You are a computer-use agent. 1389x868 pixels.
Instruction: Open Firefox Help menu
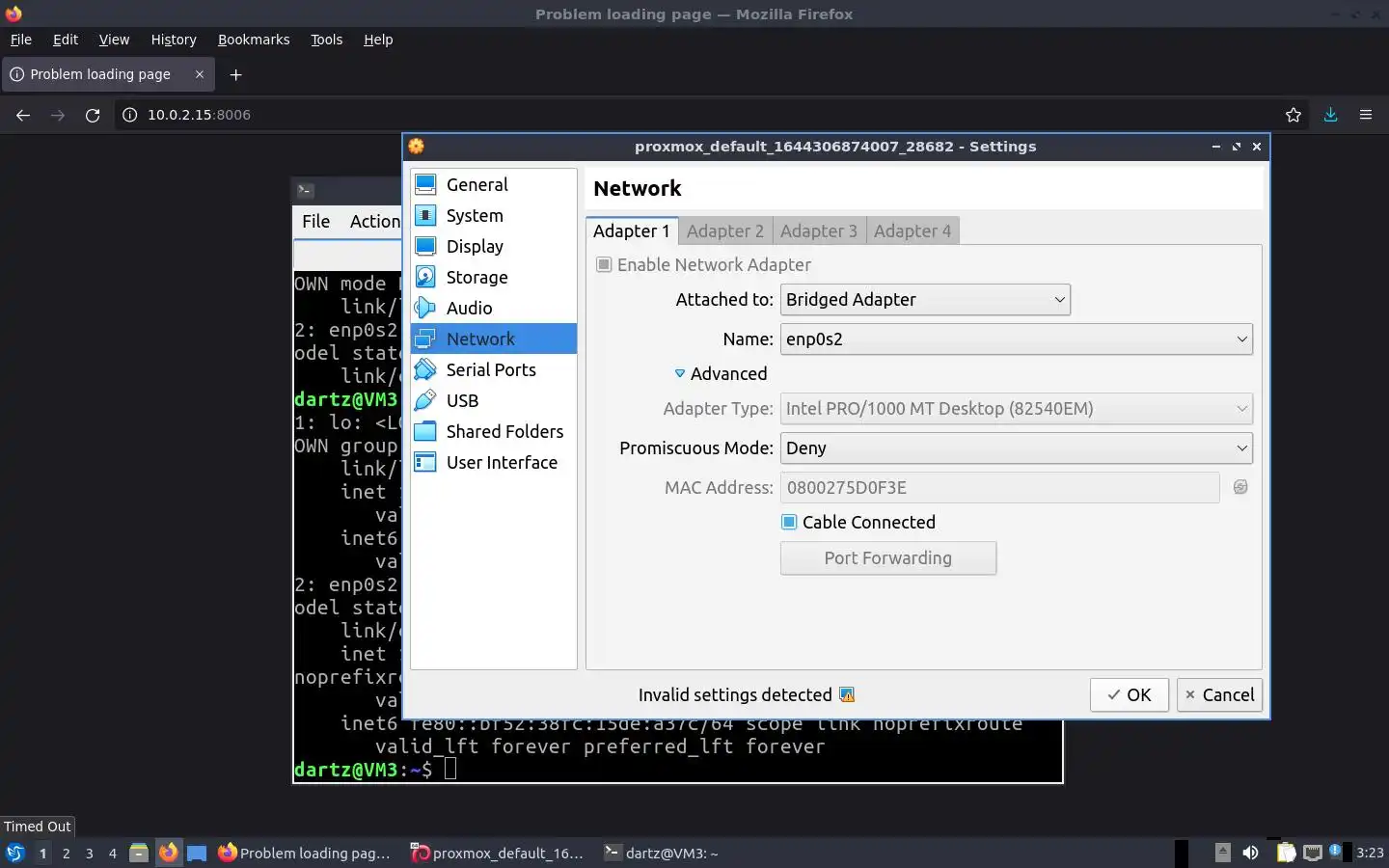(x=378, y=40)
